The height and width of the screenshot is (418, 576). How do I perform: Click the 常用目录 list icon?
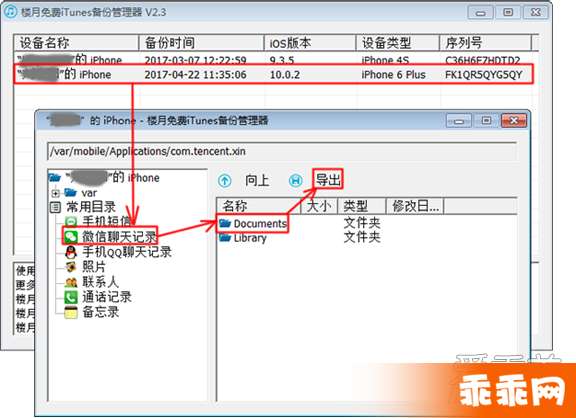[55, 207]
